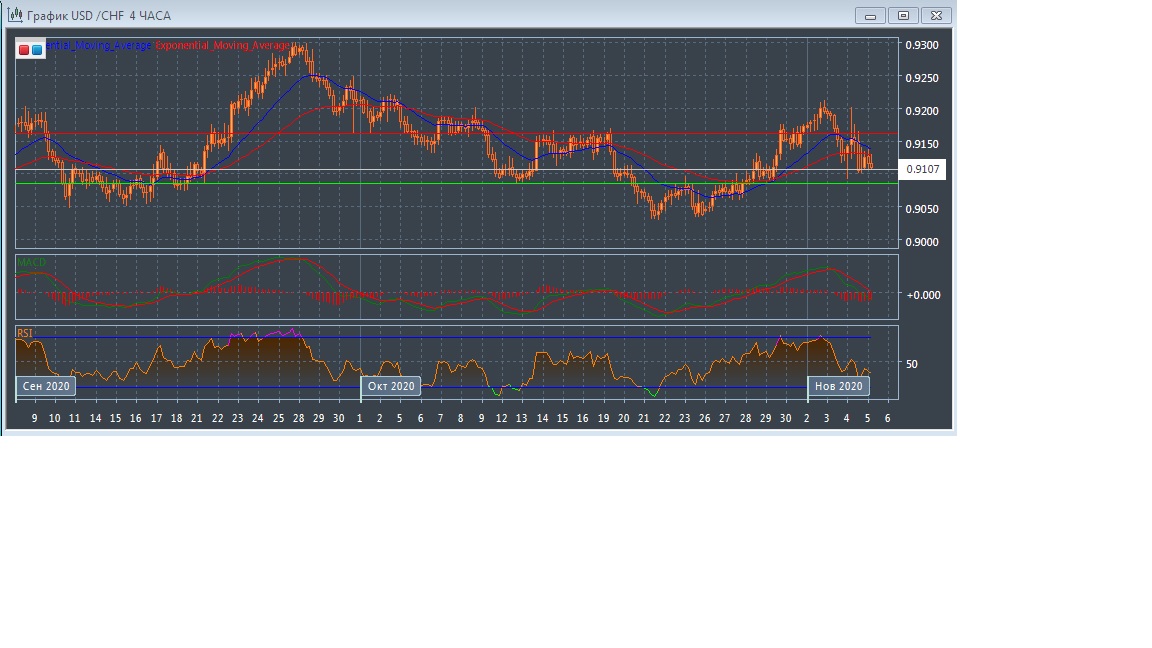Click the 0.9300 price axis label

(x=921, y=45)
